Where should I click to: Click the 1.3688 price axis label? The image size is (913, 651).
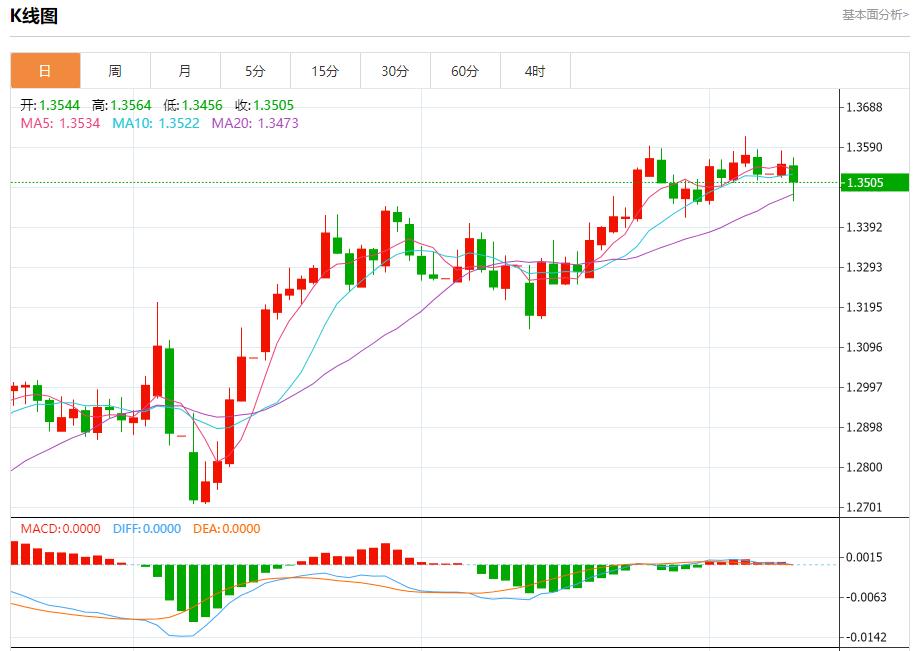point(864,107)
